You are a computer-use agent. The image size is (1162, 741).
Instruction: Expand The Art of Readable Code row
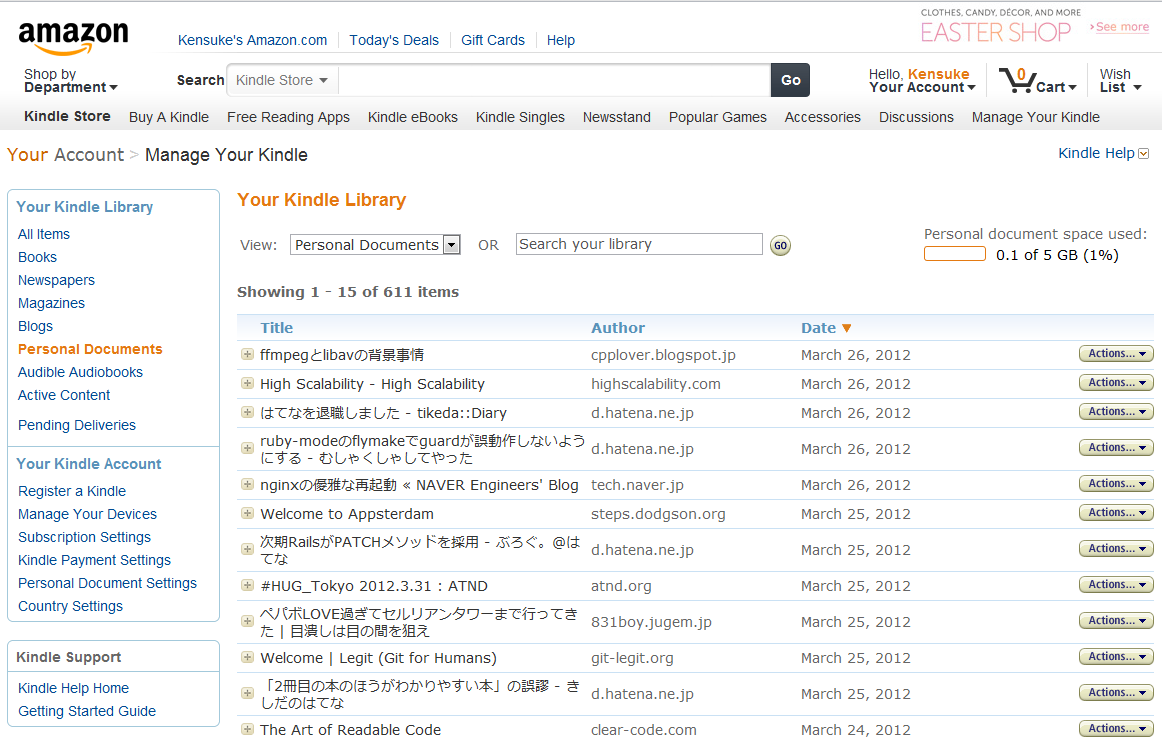tap(248, 729)
